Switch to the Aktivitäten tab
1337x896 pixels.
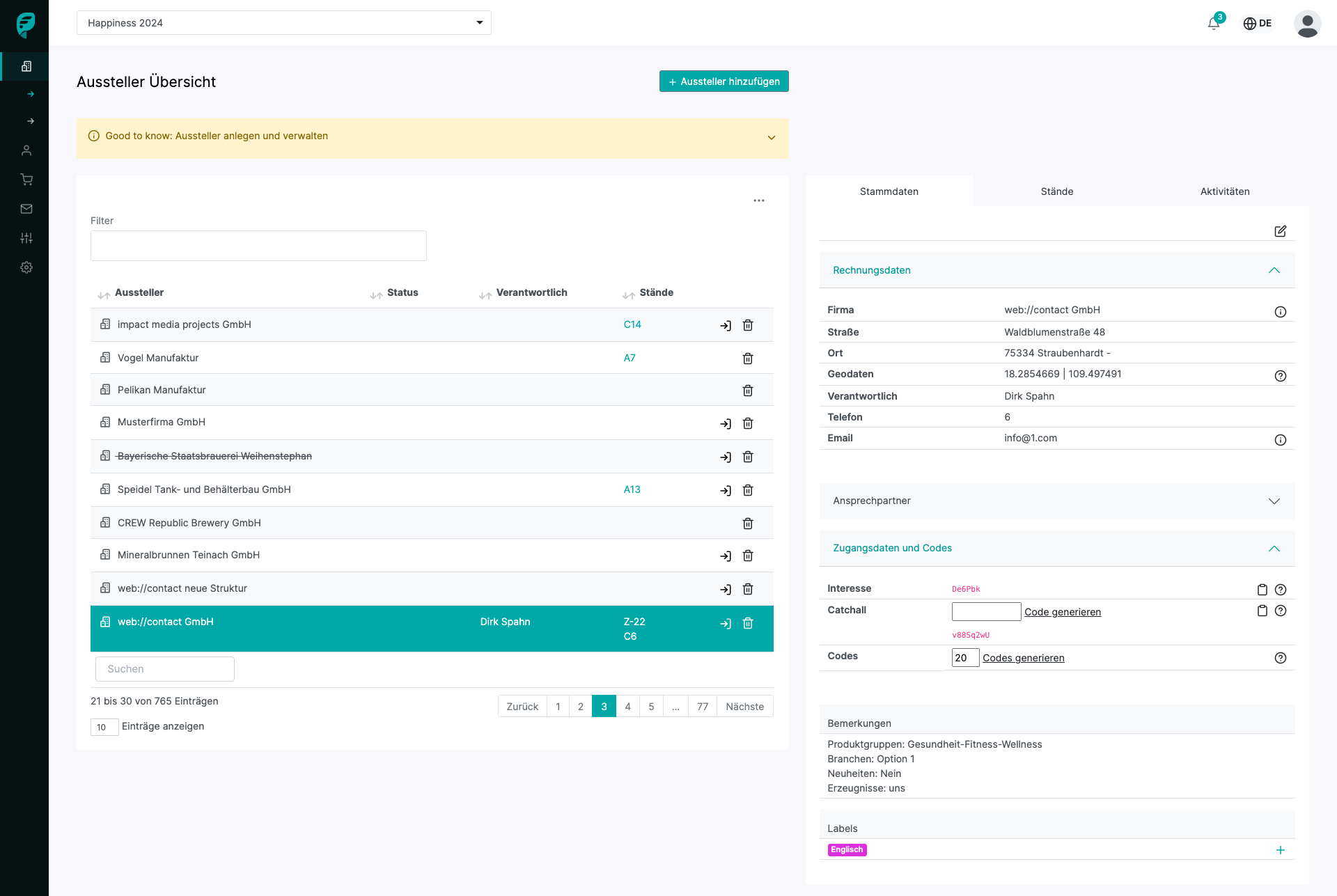point(1224,191)
